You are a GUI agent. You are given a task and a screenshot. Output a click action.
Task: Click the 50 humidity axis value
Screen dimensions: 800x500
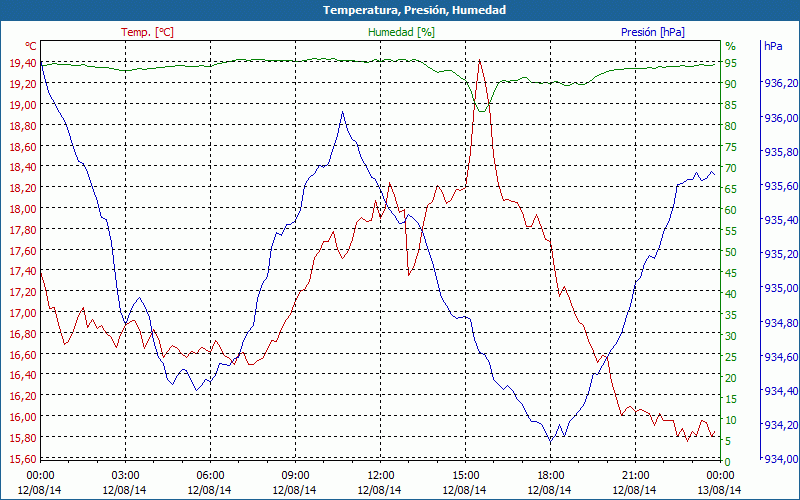731,252
